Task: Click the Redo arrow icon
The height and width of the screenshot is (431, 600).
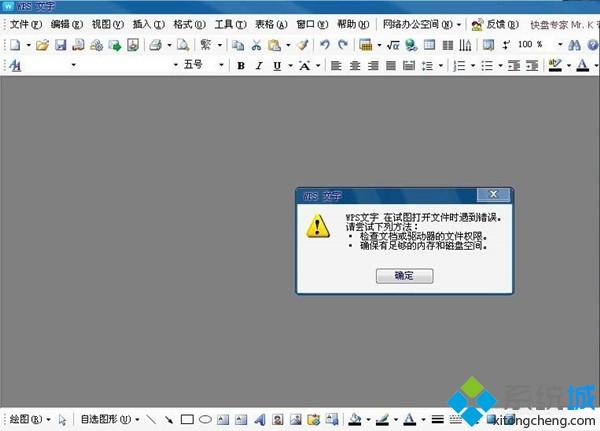Action: coord(343,45)
